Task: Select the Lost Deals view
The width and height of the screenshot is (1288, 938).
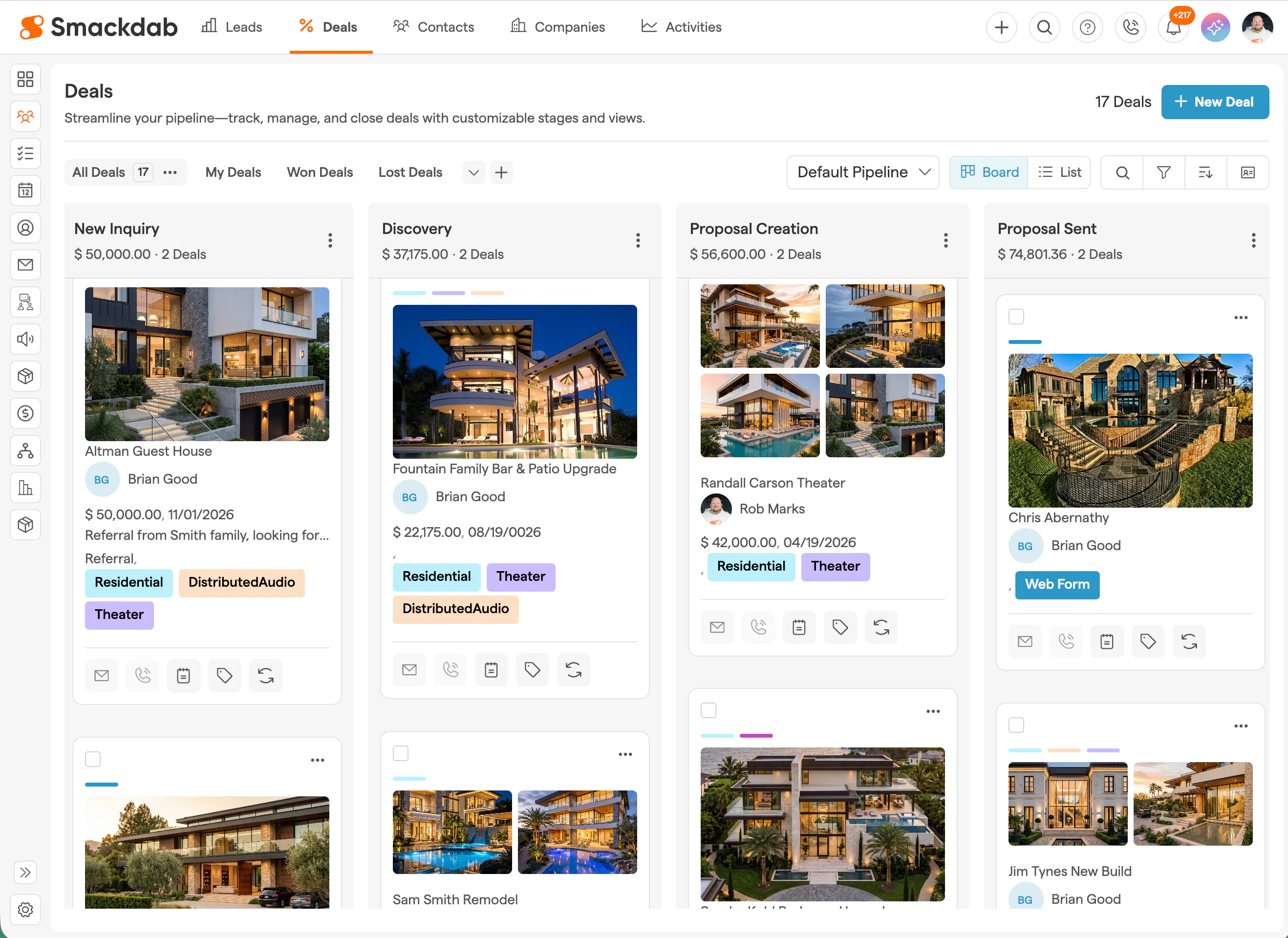Action: (410, 172)
